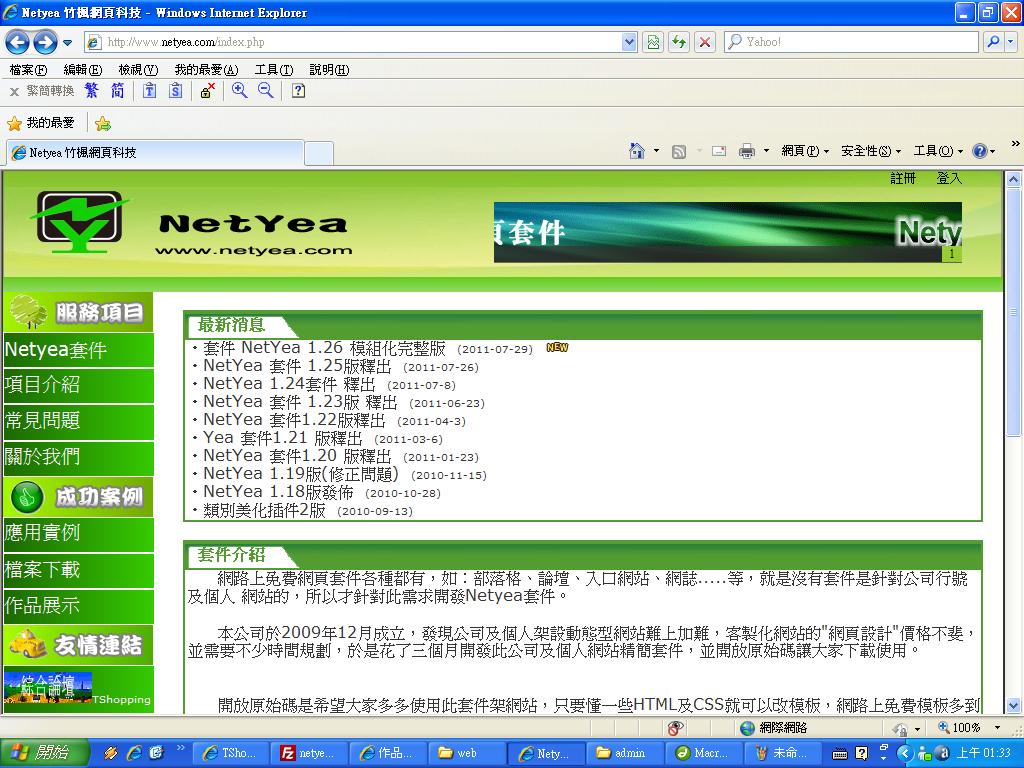This screenshot has width=1024, height=768.
Task: Click the printer icon in command bar
Action: click(x=746, y=152)
